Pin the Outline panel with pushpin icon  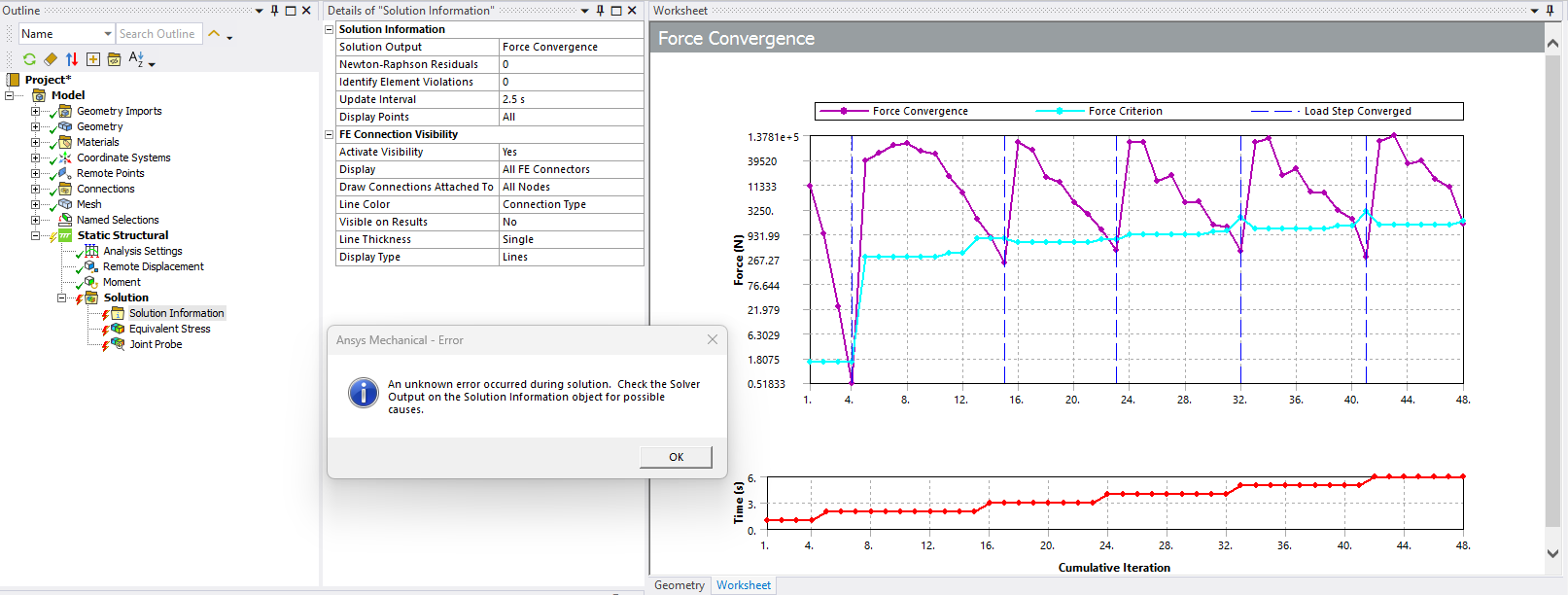274,11
